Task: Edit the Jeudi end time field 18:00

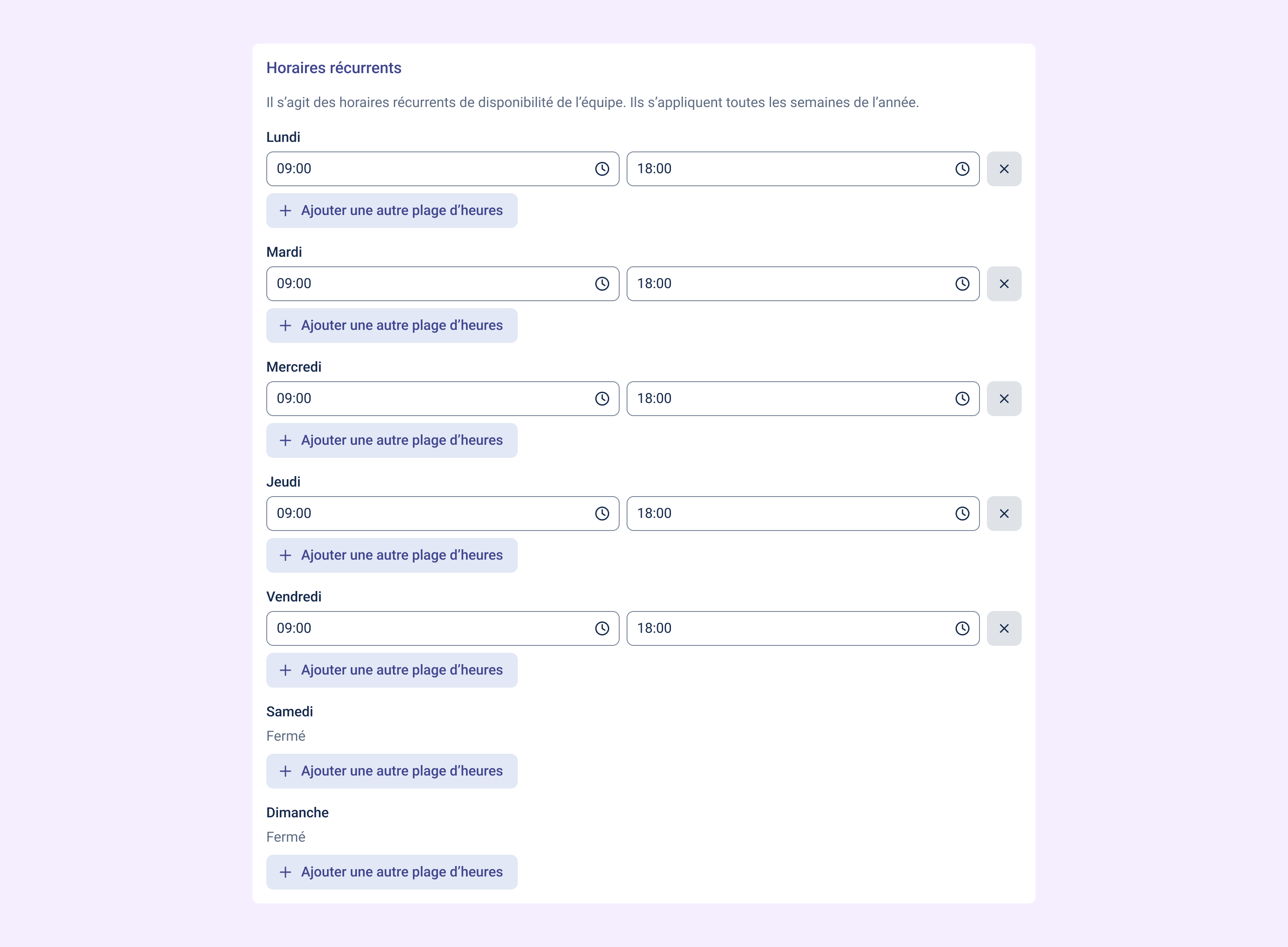Action: tap(802, 514)
